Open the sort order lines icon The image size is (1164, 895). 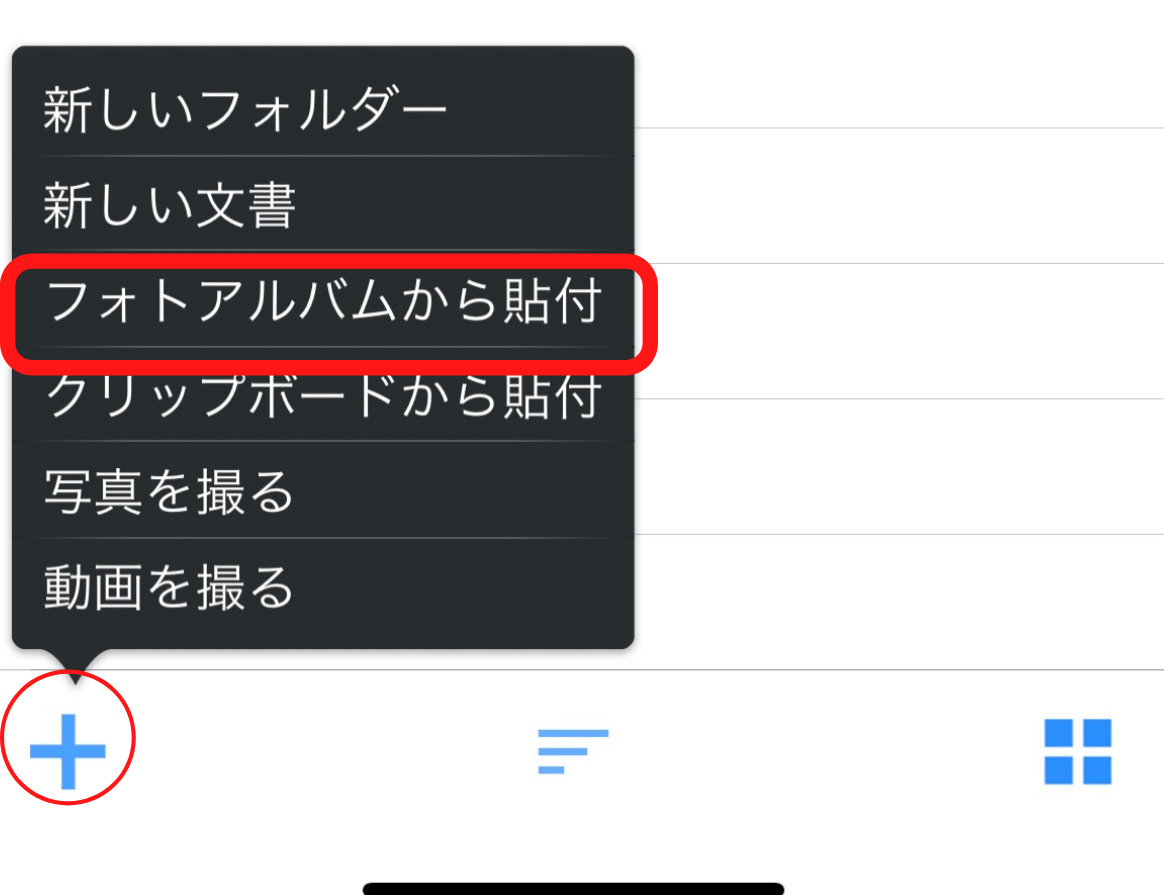tap(572, 751)
